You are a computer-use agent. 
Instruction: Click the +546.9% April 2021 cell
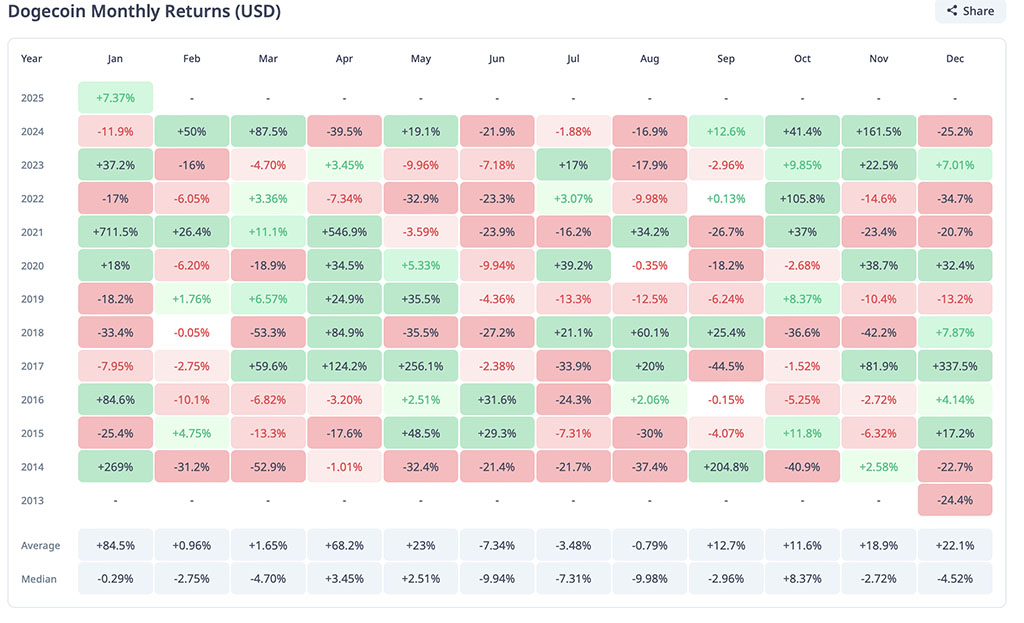tap(344, 232)
